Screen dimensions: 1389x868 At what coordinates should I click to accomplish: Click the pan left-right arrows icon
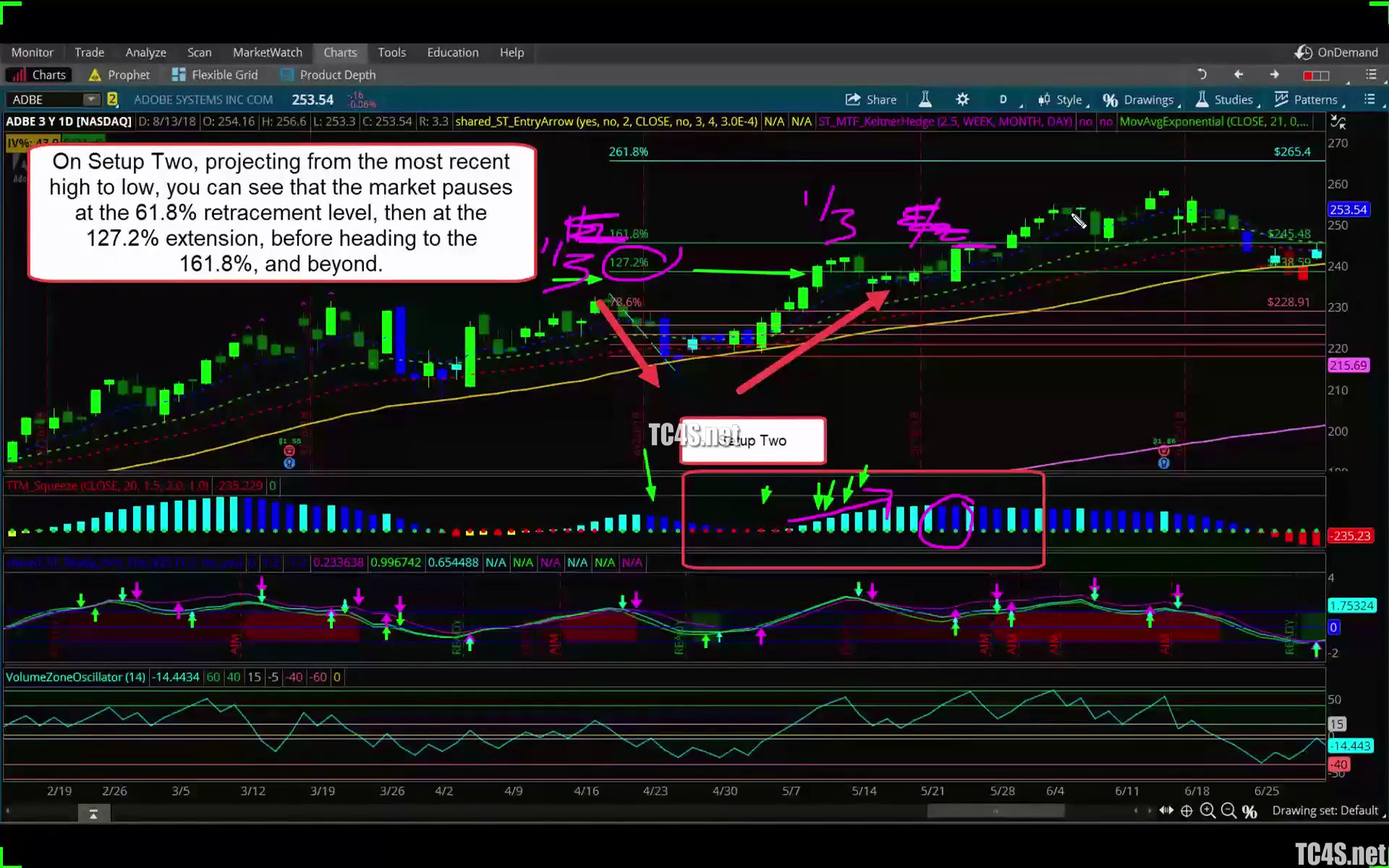(x=1166, y=811)
